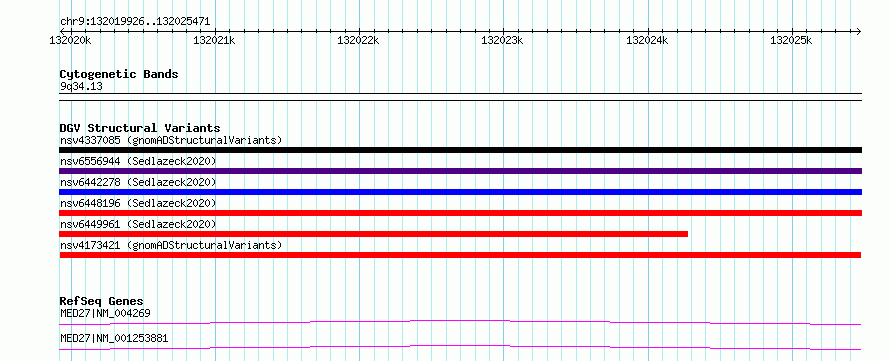Click the 9q34.13 cytogenetic band bar
The width and height of the screenshot is (890, 361).
[x=460, y=97]
